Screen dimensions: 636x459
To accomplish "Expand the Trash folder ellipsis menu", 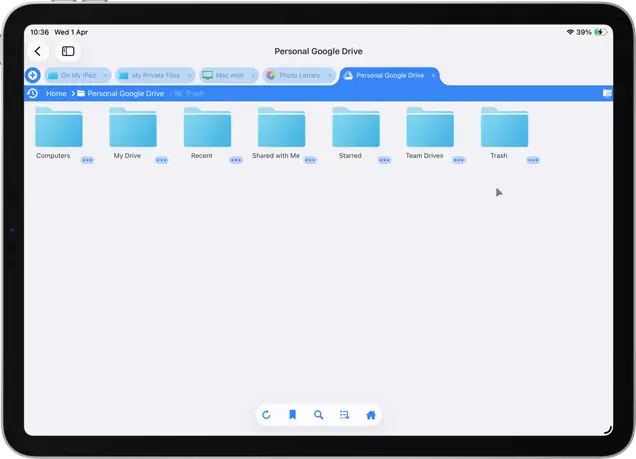I will [x=533, y=159].
